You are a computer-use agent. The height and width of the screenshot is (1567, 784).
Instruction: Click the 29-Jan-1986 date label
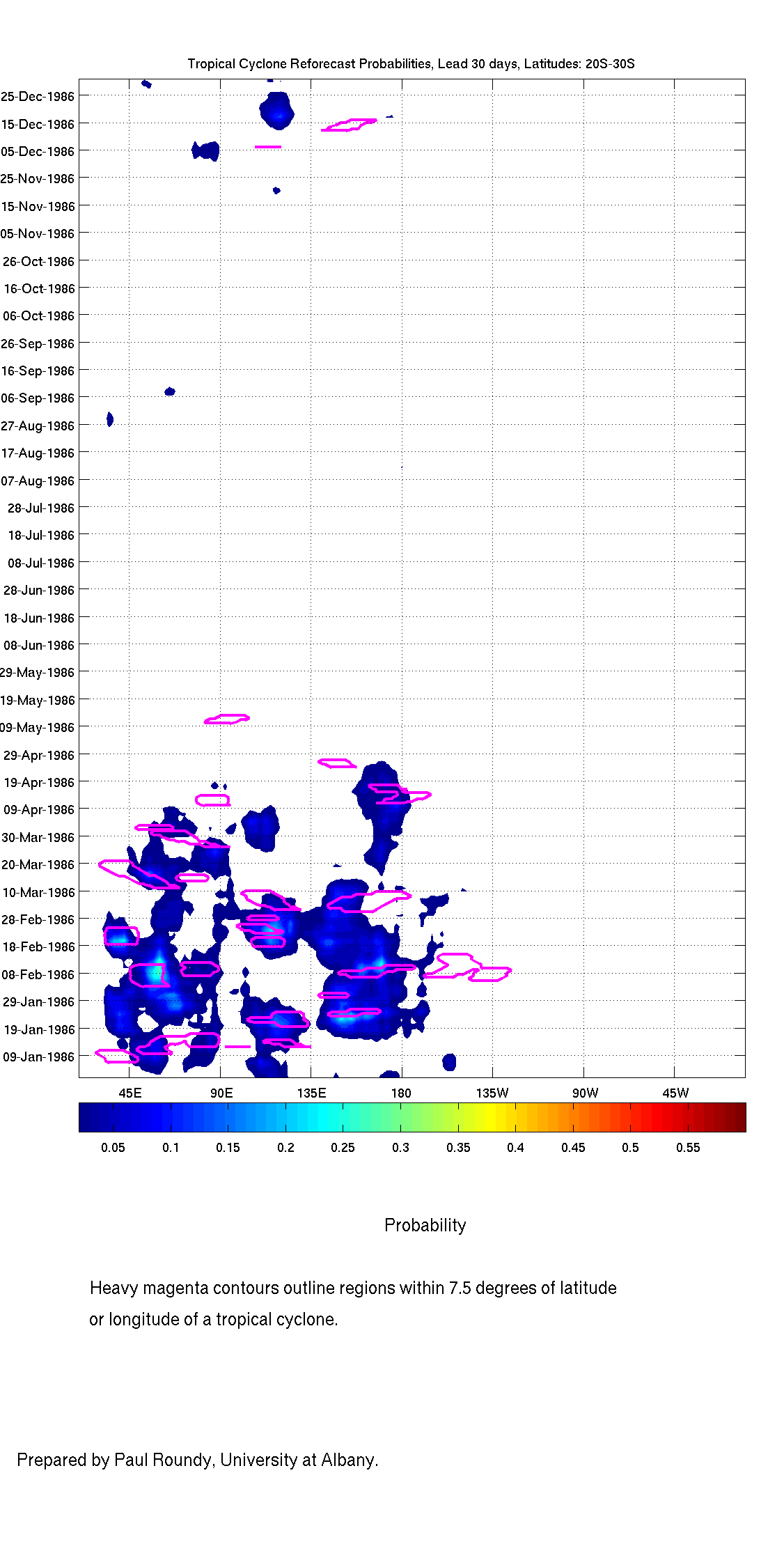(x=38, y=1002)
